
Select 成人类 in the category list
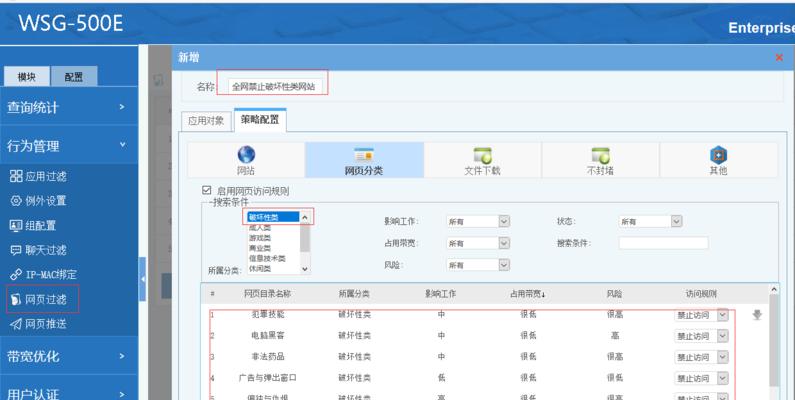260,228
